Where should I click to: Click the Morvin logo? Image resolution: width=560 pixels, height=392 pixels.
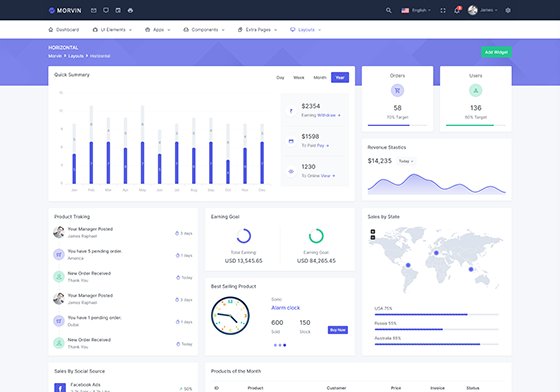pos(65,10)
